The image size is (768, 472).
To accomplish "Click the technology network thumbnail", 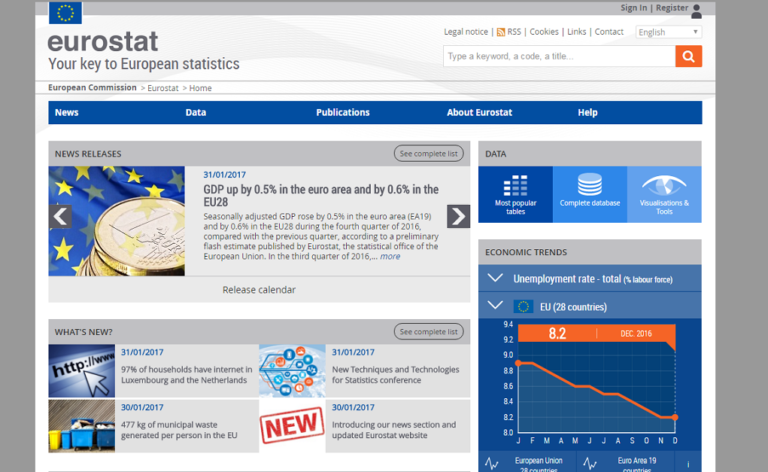I will [x=292, y=371].
